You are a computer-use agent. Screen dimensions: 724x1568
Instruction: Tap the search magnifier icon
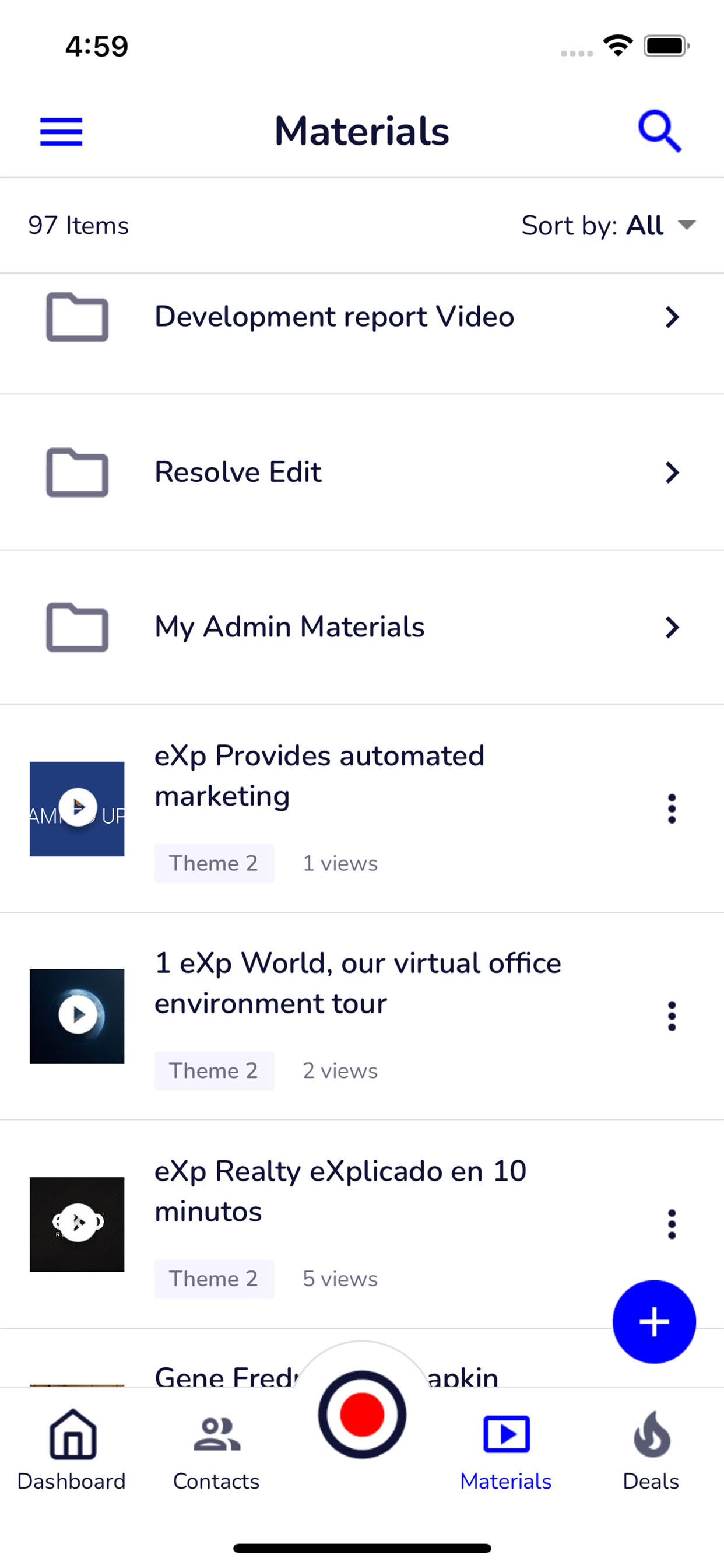tap(659, 131)
